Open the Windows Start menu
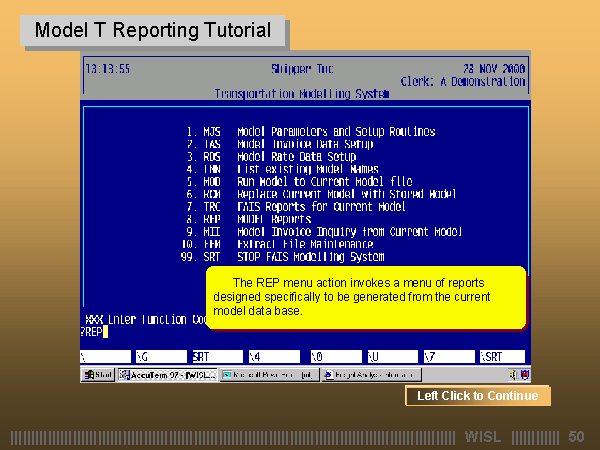Screen dimensions: 600x450 (98, 375)
